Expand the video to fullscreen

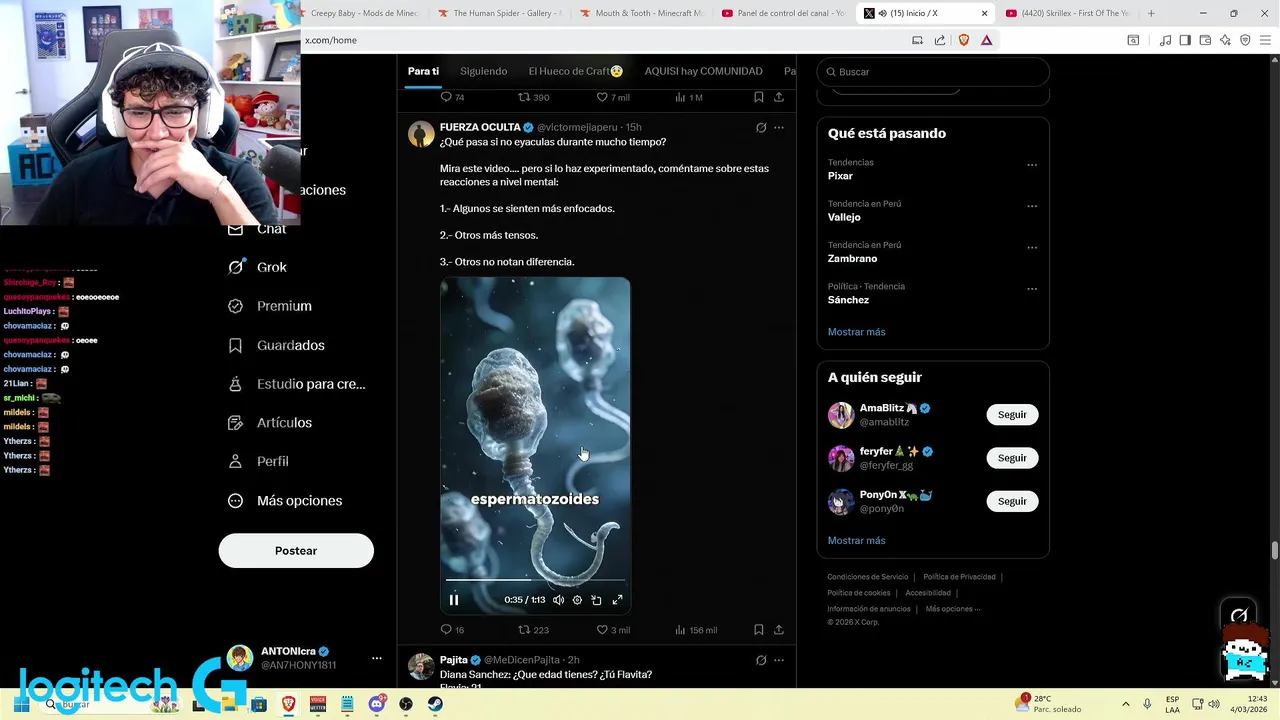point(617,600)
